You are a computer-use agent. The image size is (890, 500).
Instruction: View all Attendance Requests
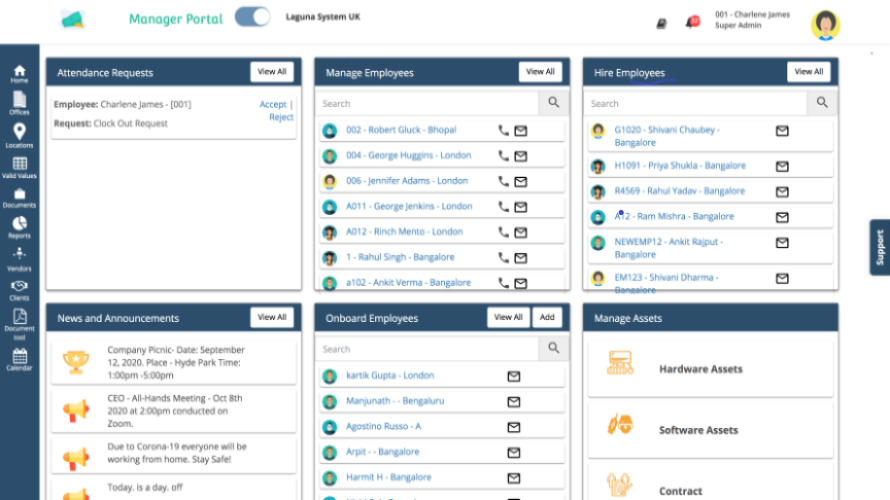(x=272, y=72)
